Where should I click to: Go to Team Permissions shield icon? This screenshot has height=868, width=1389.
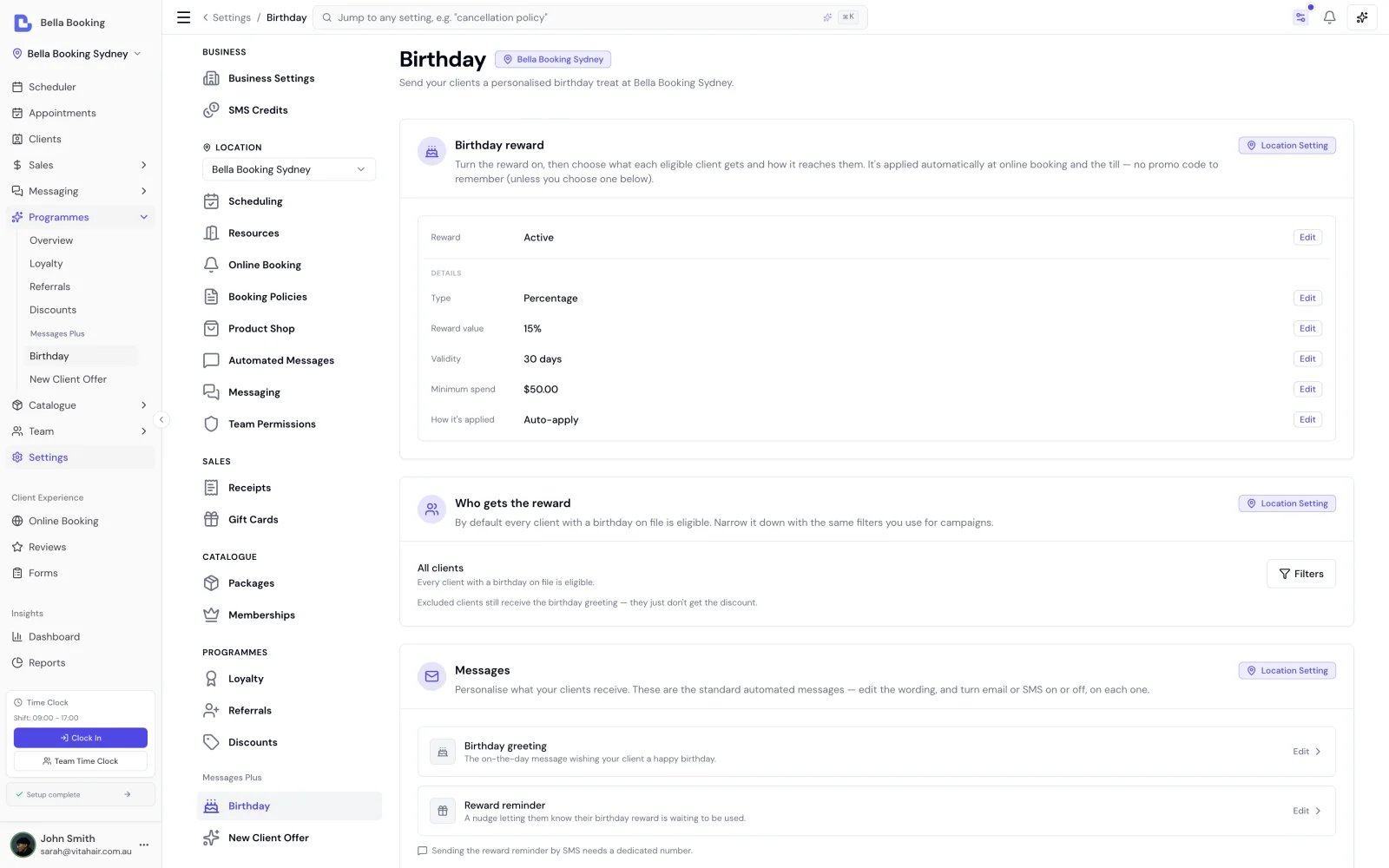(211, 424)
